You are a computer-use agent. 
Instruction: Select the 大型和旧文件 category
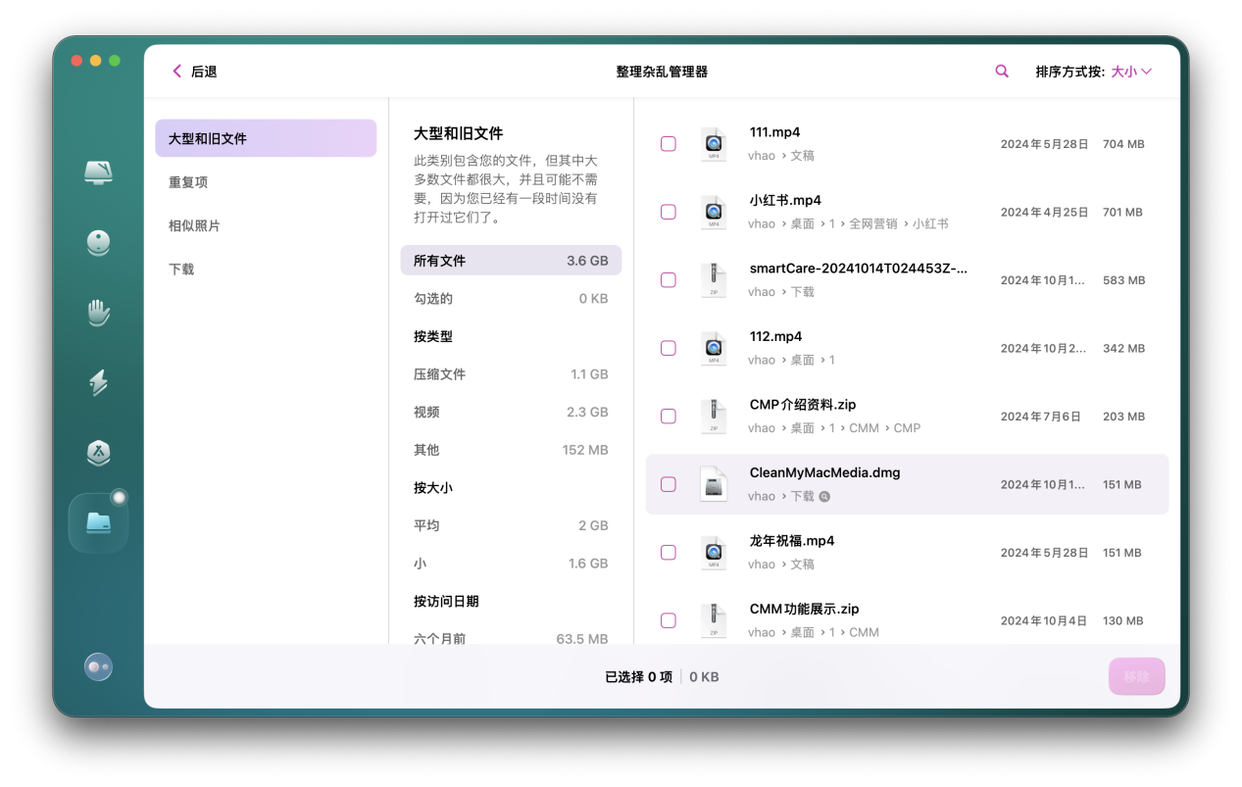click(x=266, y=138)
